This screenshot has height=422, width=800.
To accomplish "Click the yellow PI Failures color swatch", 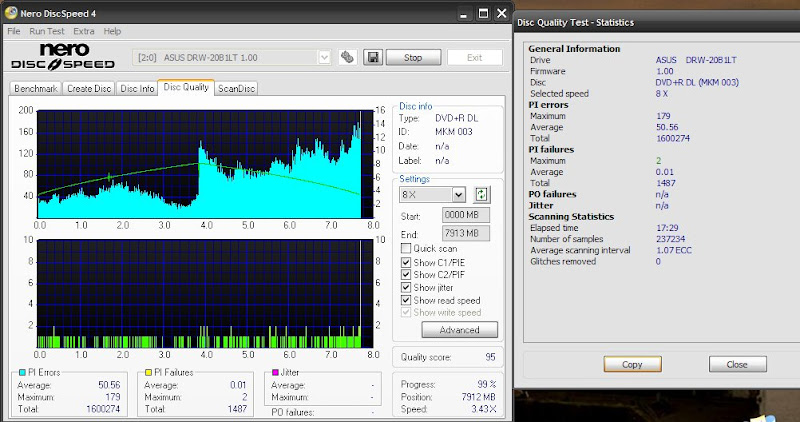I will coord(148,373).
